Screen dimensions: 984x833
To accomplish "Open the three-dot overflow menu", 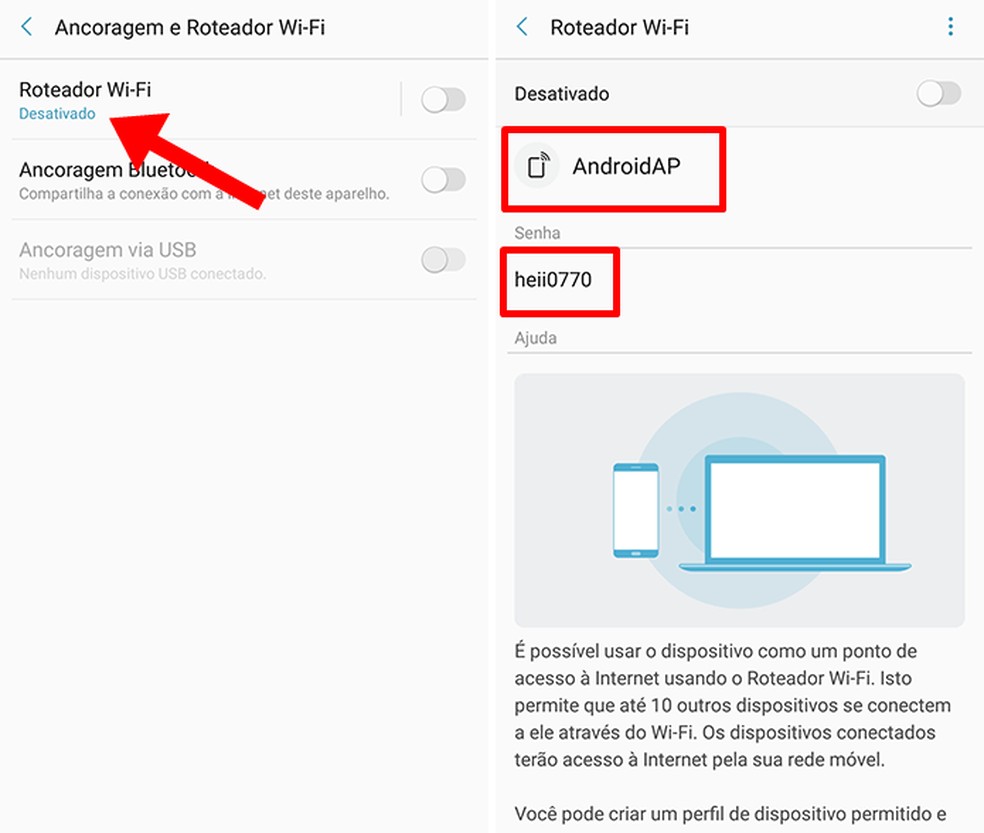I will [951, 27].
